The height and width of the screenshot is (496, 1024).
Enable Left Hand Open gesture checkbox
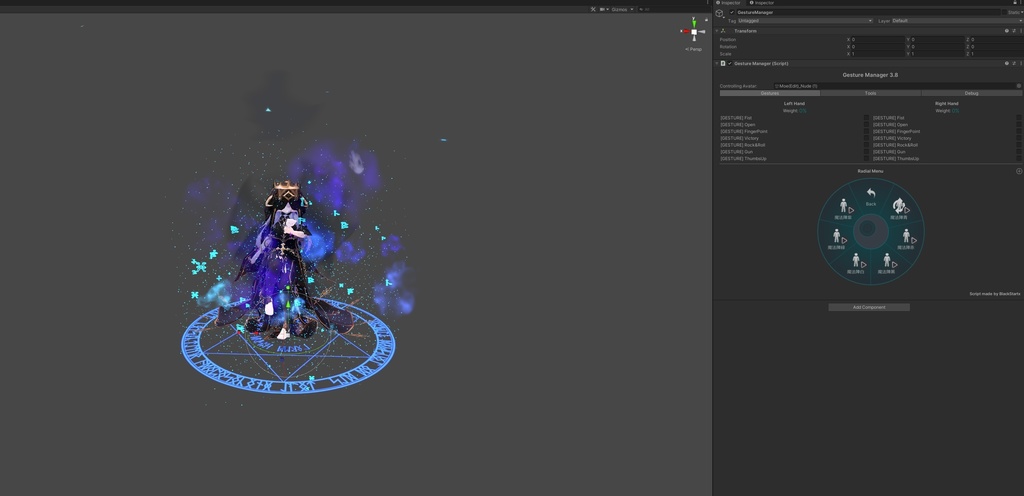[x=867, y=125]
